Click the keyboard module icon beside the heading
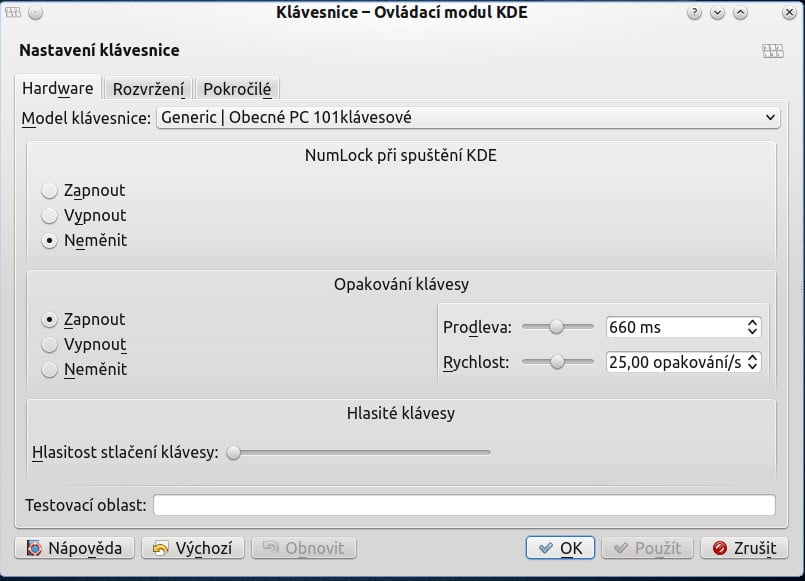Screen dimensions: 805x581 773,50
